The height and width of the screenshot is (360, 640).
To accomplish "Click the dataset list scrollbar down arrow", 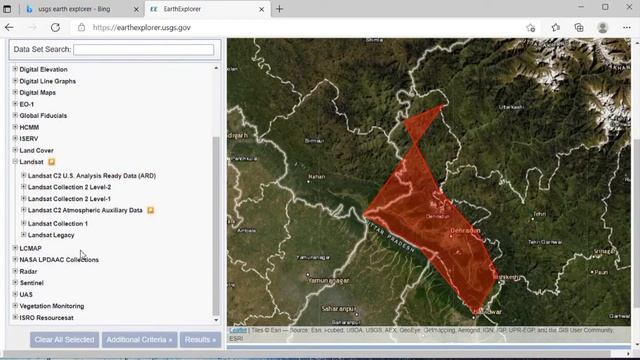I will tap(216, 320).
